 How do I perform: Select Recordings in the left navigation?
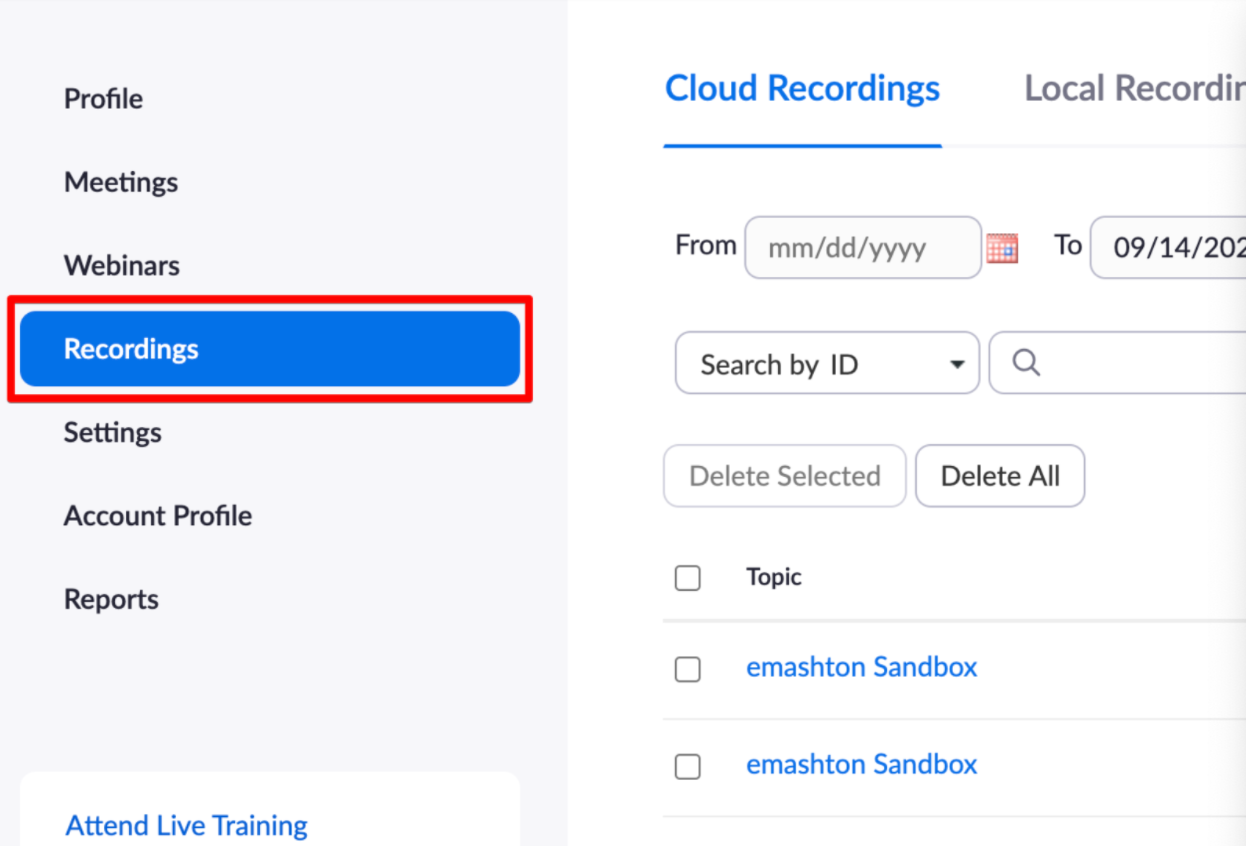click(x=270, y=349)
